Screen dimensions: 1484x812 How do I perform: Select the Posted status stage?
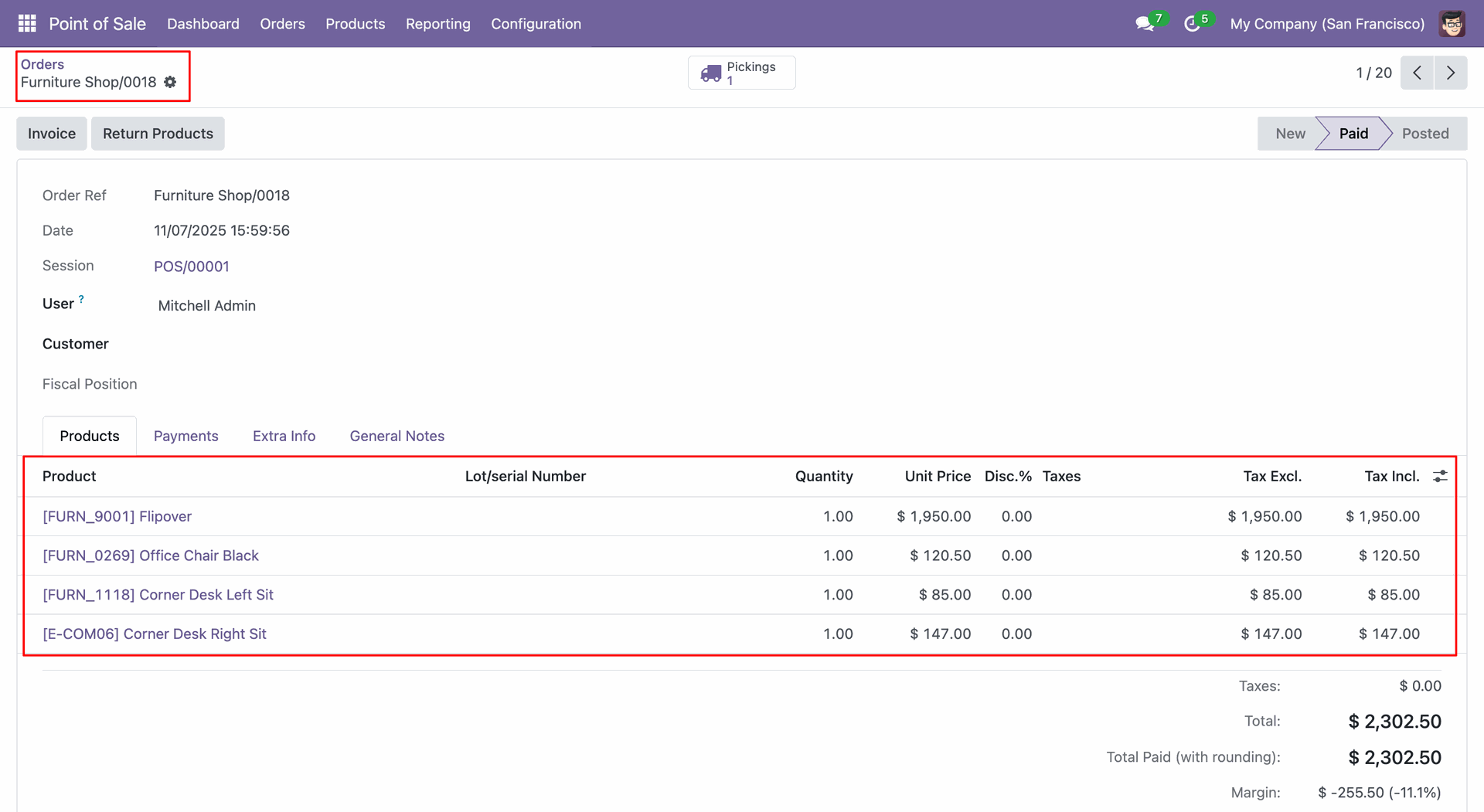pos(1424,134)
